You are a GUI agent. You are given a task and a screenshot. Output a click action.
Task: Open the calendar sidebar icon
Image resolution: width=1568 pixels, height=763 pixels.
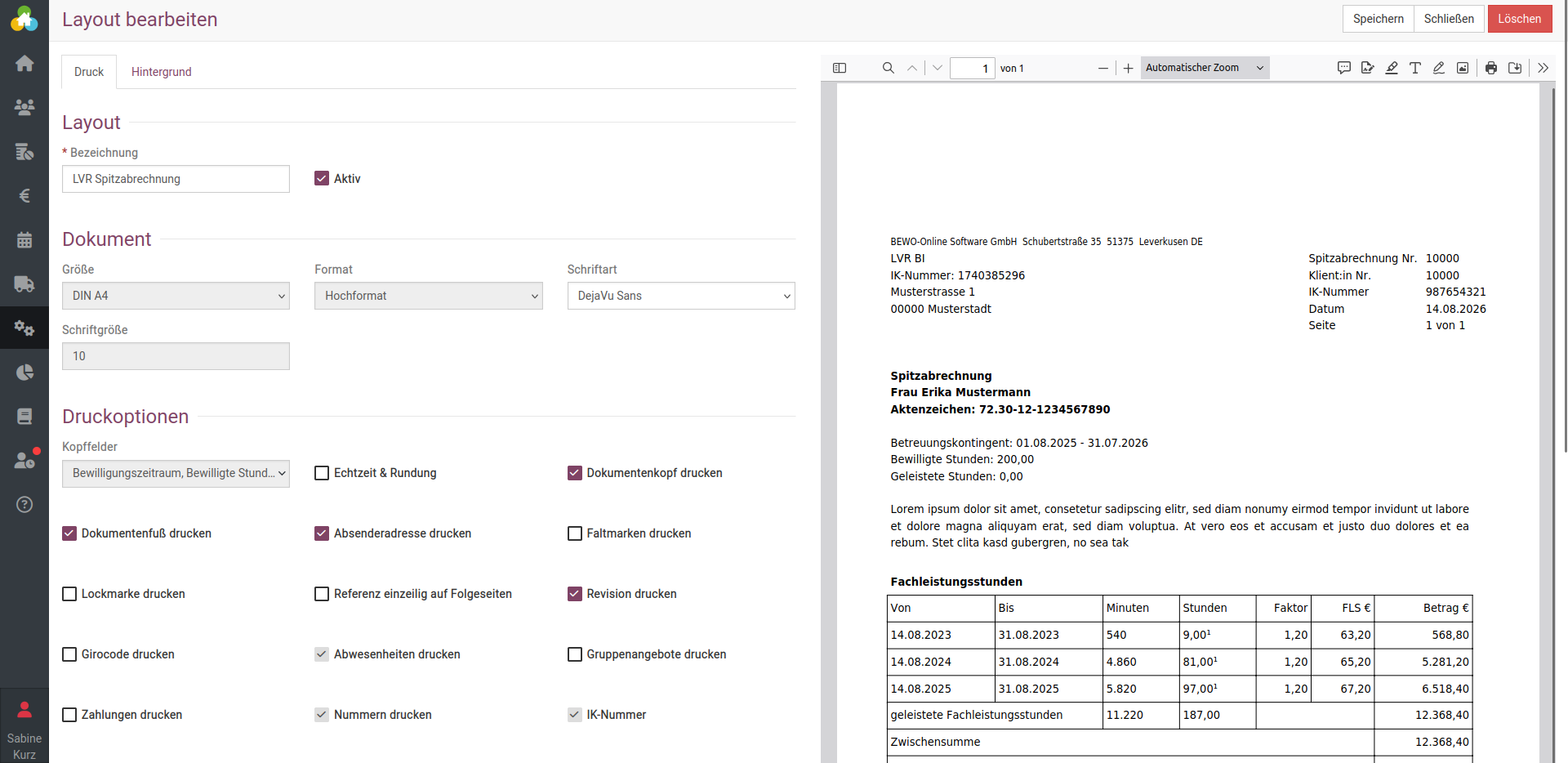click(24, 239)
